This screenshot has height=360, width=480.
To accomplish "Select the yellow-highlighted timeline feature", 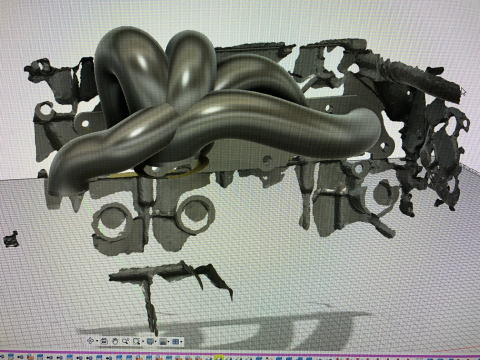I will (x=219, y=358).
